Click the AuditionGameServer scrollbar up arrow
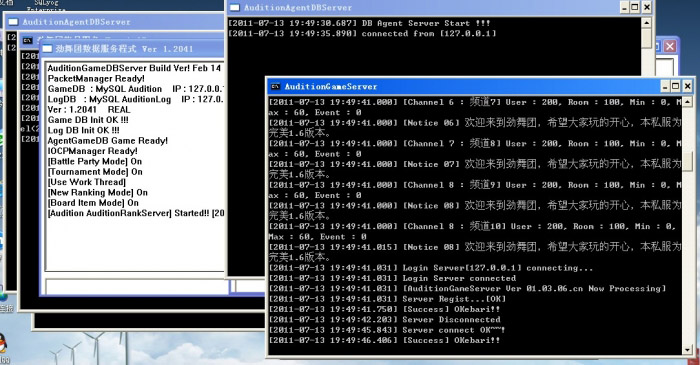This screenshot has height=365, width=700. (688, 103)
